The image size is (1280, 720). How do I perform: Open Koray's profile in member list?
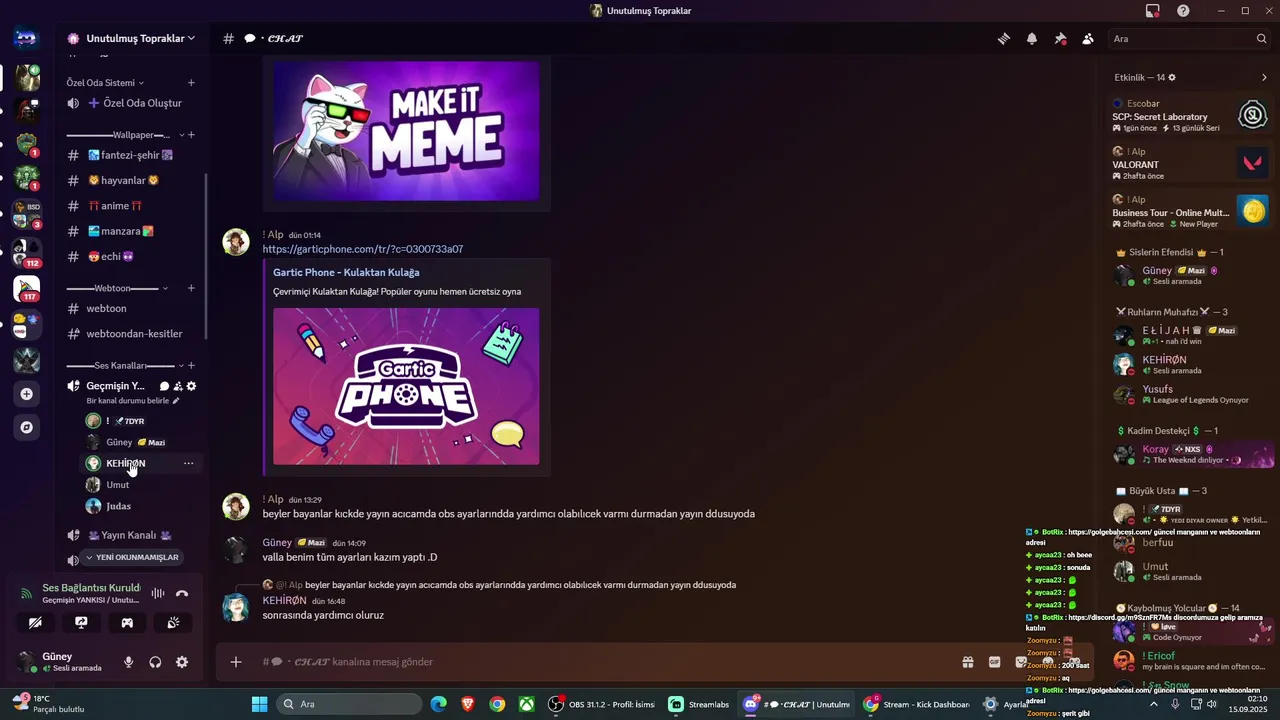coord(1191,454)
